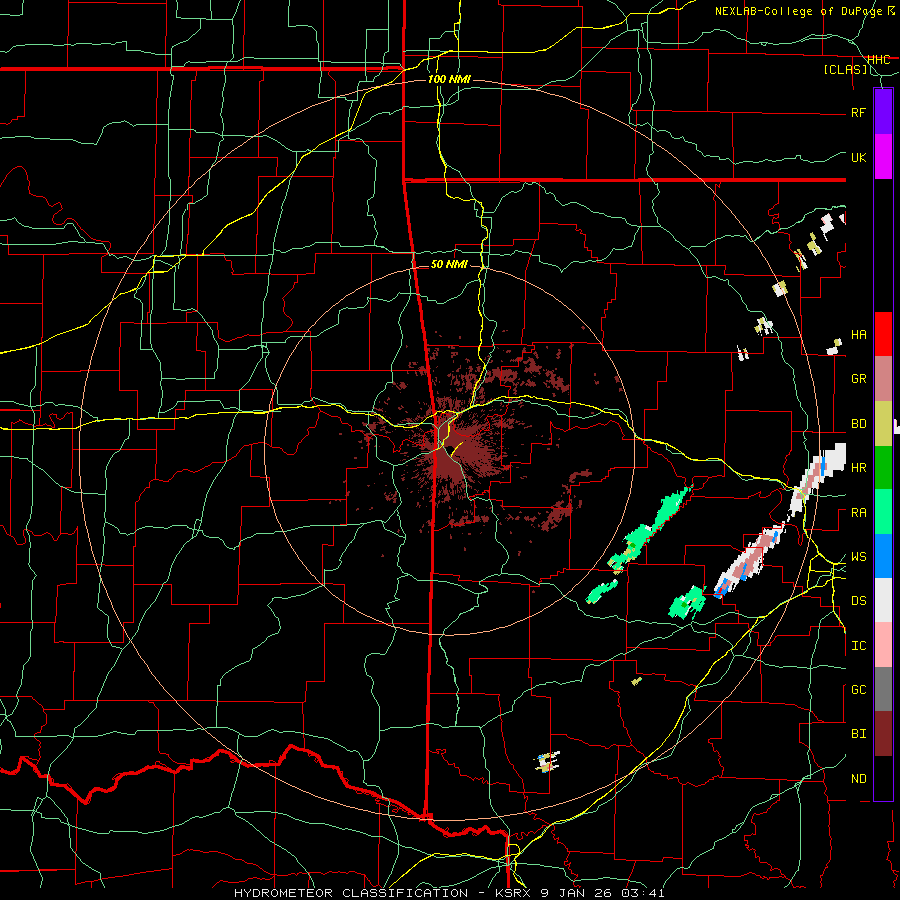Click the 'RA' legend label

pyautogui.click(x=858, y=513)
